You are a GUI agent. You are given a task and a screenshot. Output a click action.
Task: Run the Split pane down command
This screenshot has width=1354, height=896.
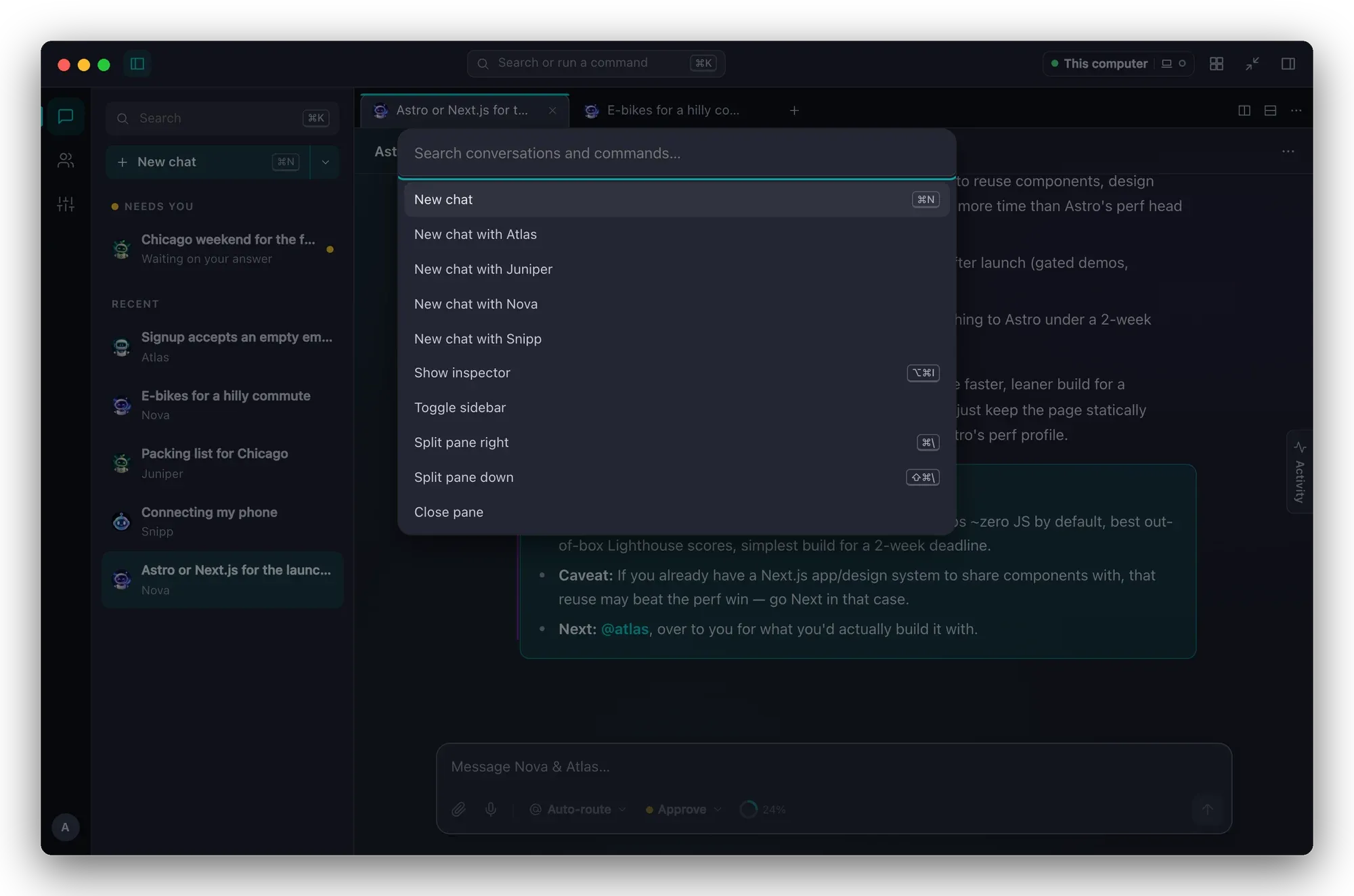(x=676, y=477)
